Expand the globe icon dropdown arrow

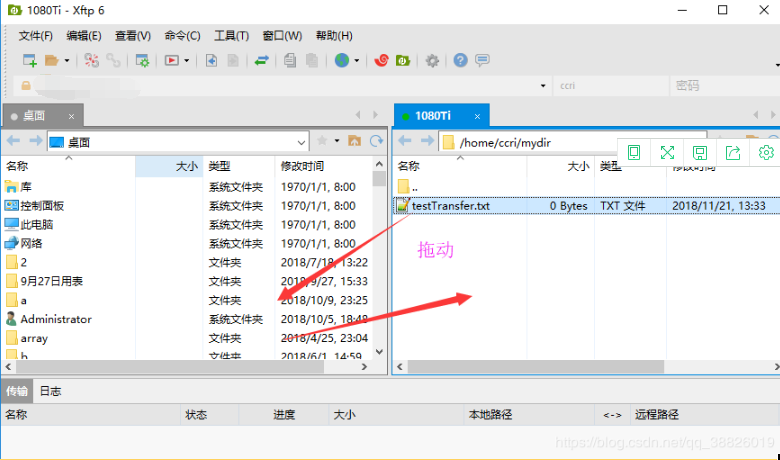tap(357, 61)
